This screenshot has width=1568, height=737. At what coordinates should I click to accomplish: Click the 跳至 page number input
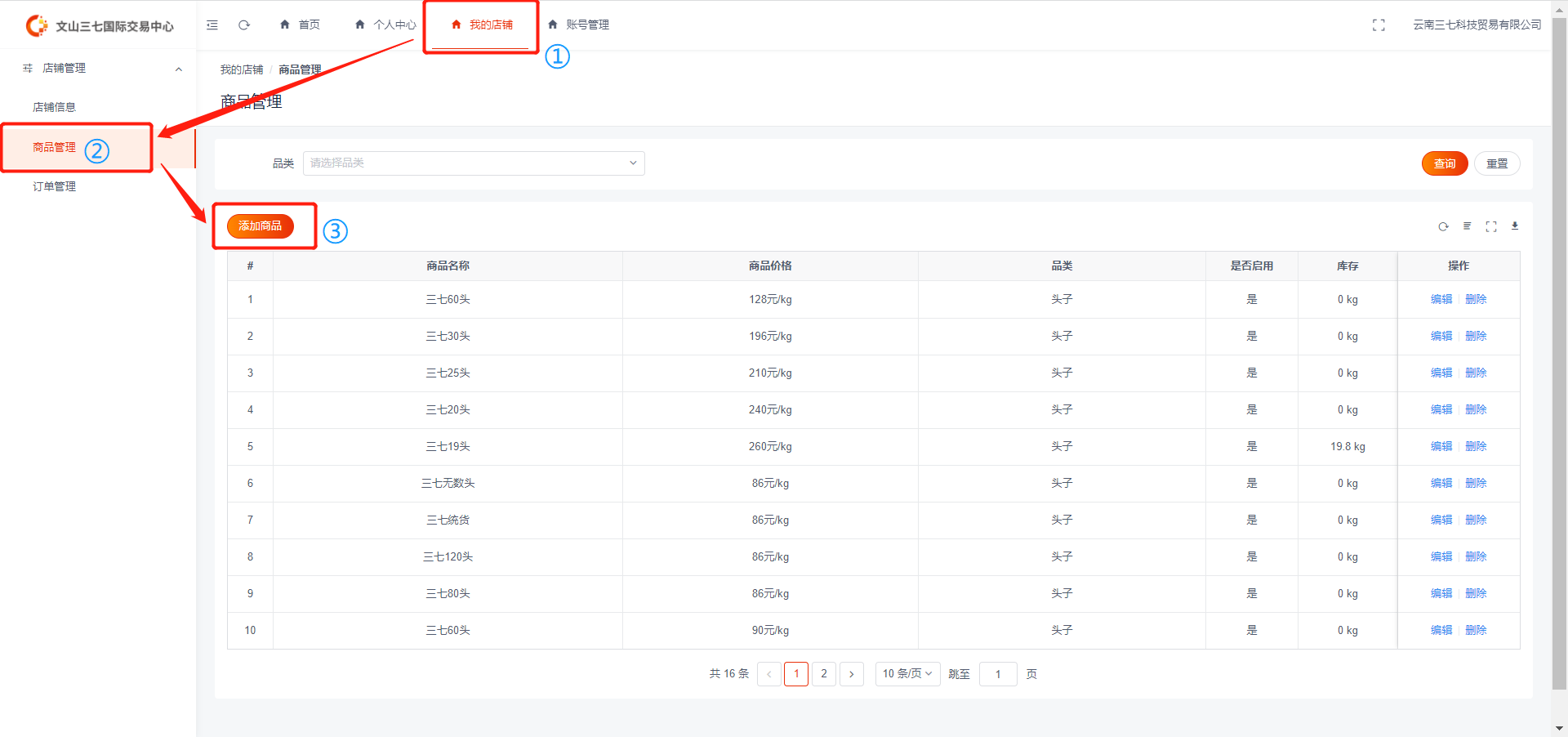(x=998, y=674)
